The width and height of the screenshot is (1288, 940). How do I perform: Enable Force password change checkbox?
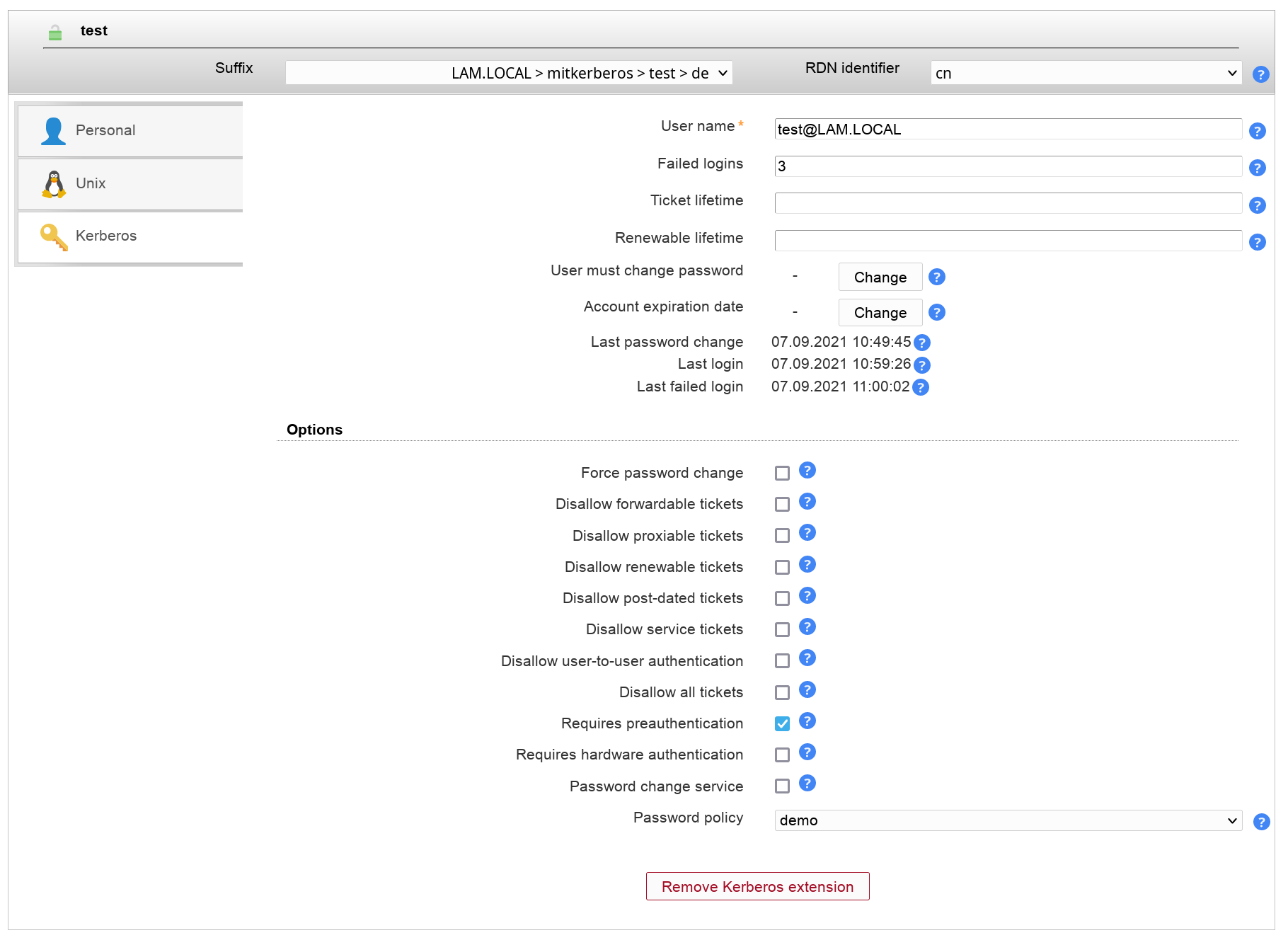[x=782, y=474]
